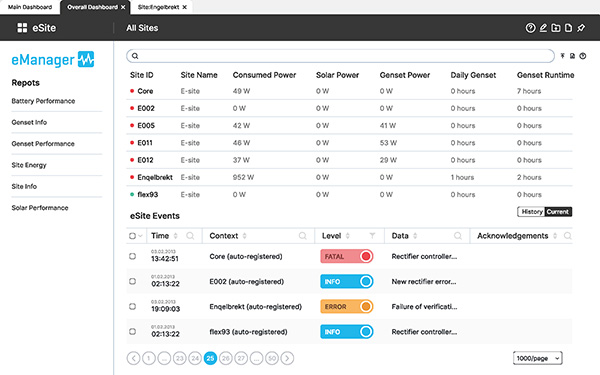
Task: Pin the dashboard with pushpin icon
Action: pyautogui.click(x=581, y=28)
